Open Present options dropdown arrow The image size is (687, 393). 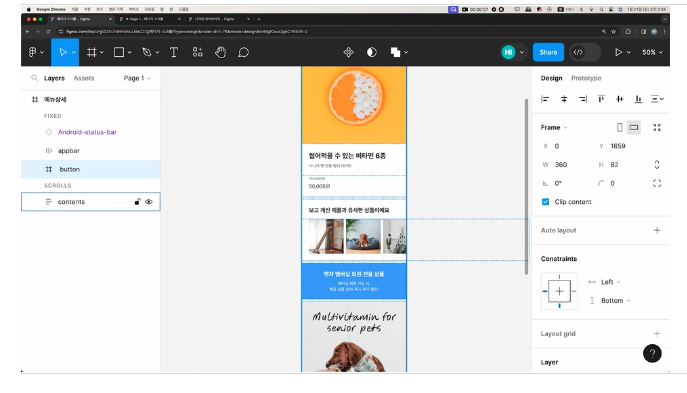(x=628, y=52)
